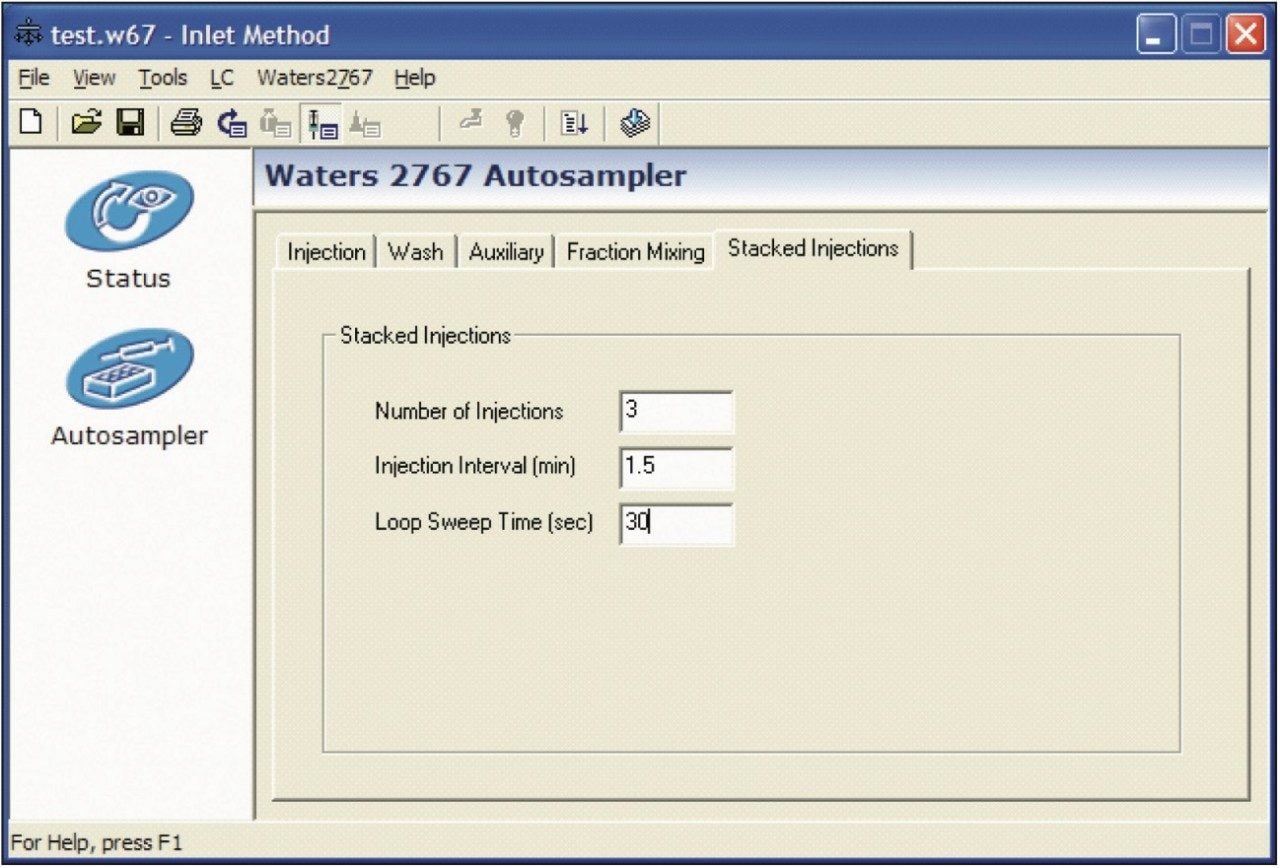Click the application icon in title bar
Screen dimensions: 1280x868
27,36
